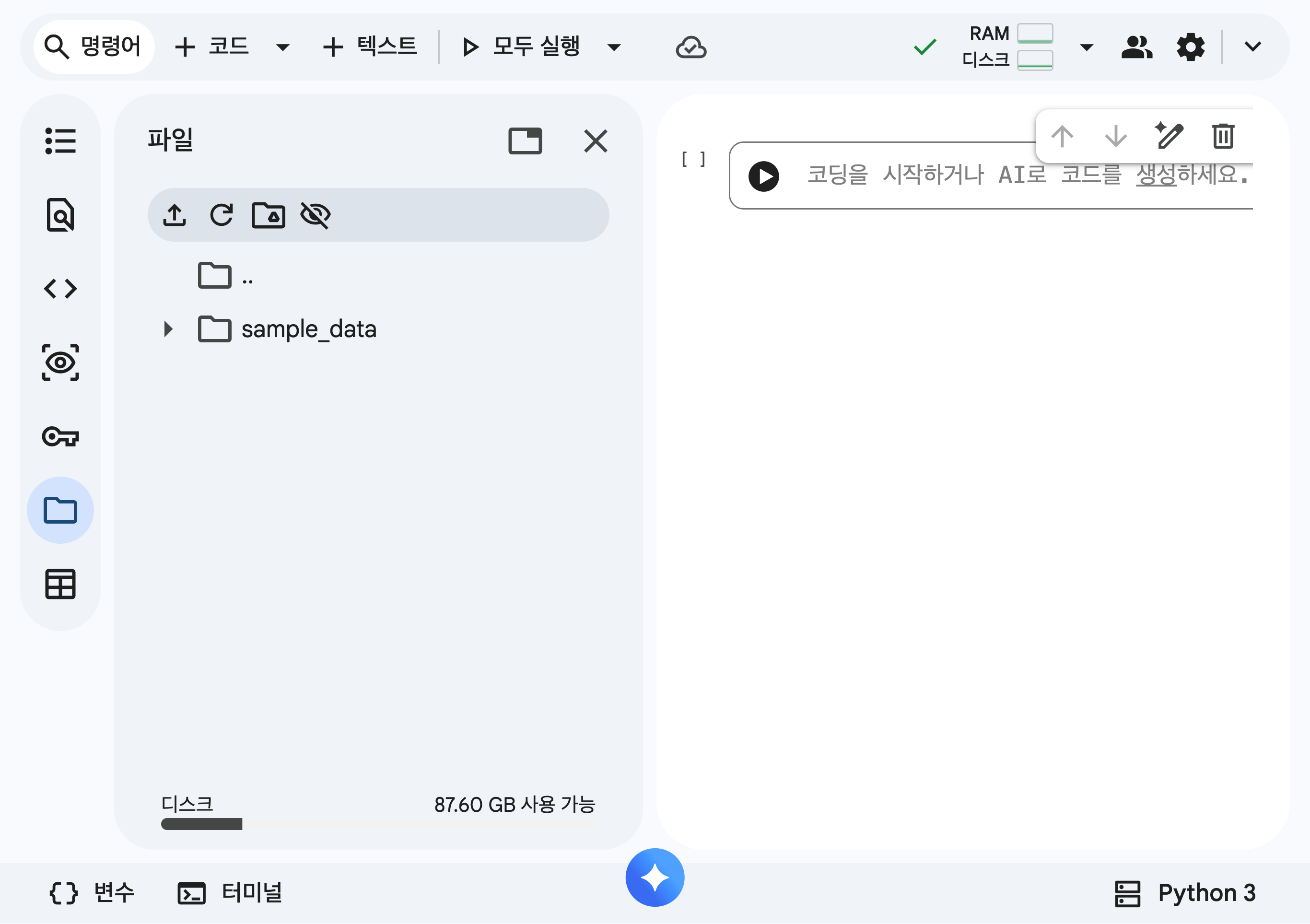Click the RAM usage bar indicator
The width and height of the screenshot is (1310, 924).
[x=1035, y=34]
